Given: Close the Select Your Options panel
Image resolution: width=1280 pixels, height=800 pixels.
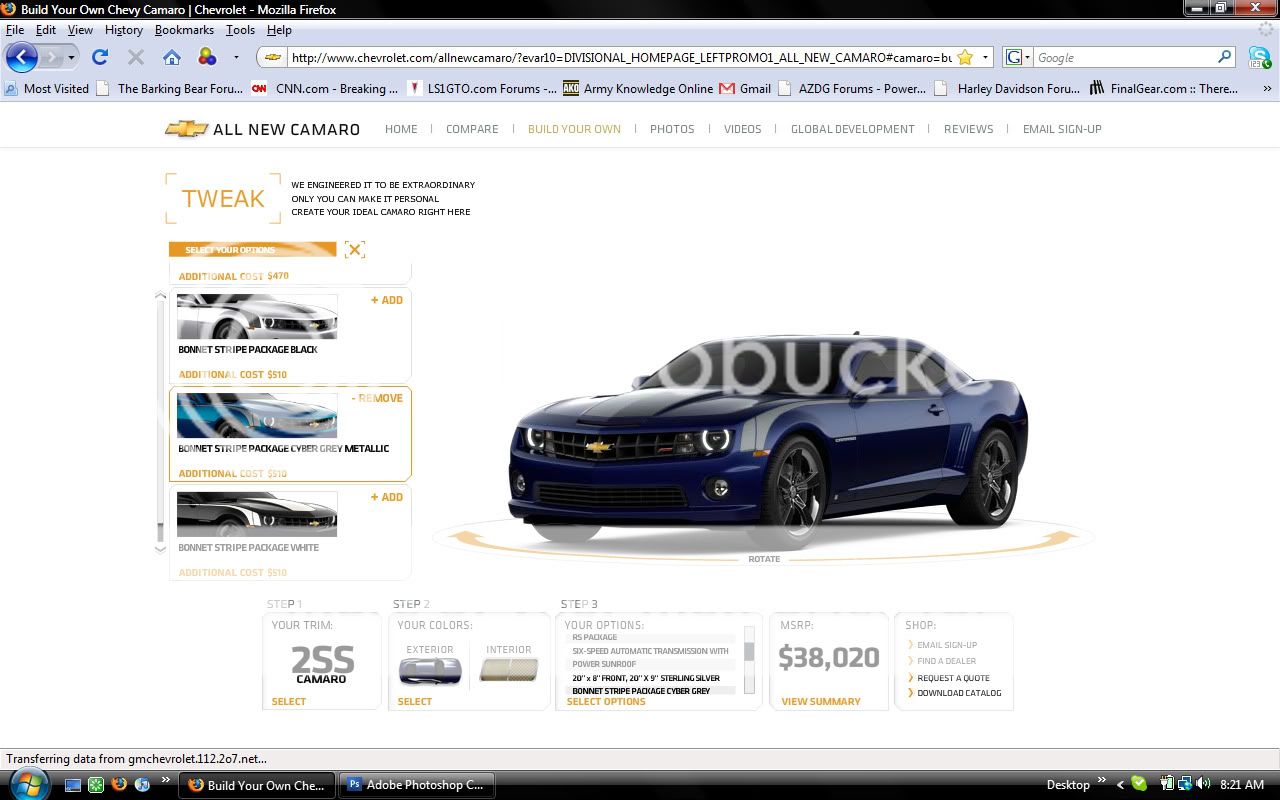Looking at the screenshot, I should 354,250.
